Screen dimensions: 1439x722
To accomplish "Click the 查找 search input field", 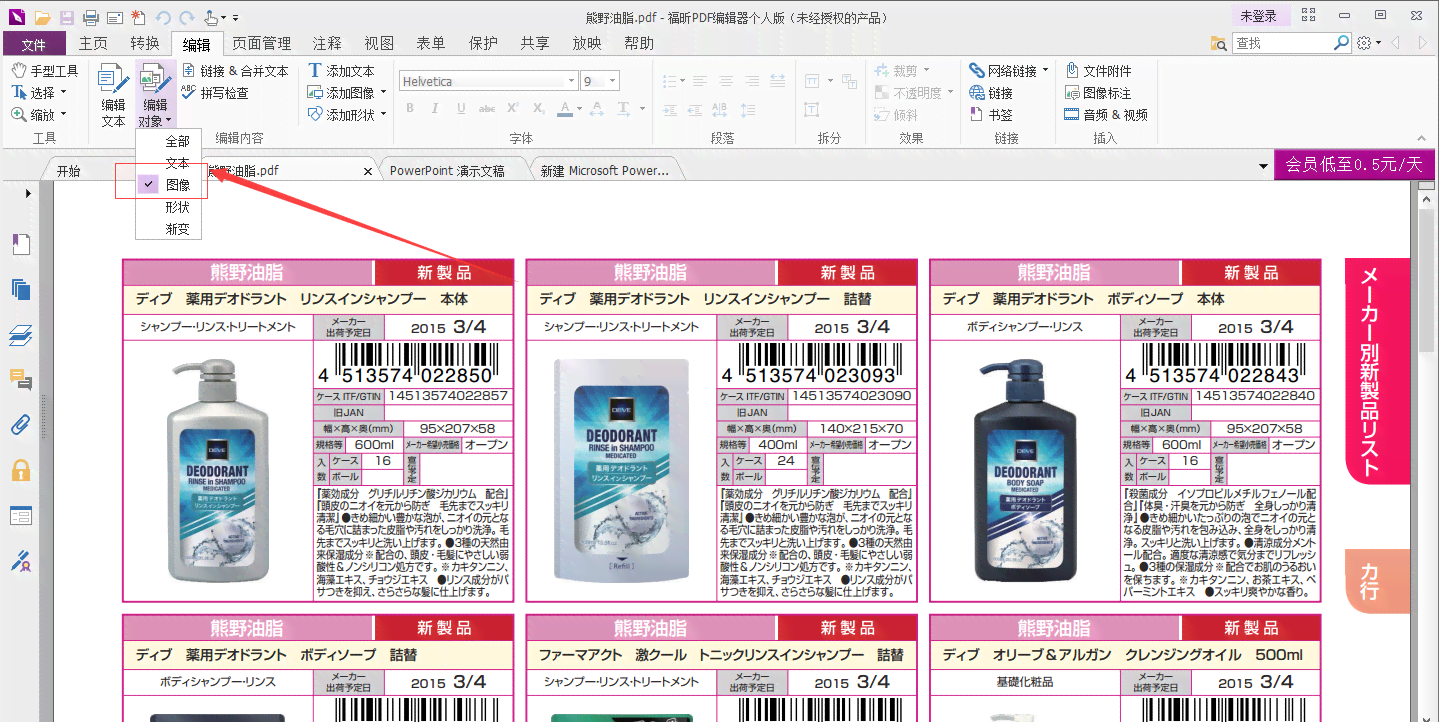I will coord(1281,43).
